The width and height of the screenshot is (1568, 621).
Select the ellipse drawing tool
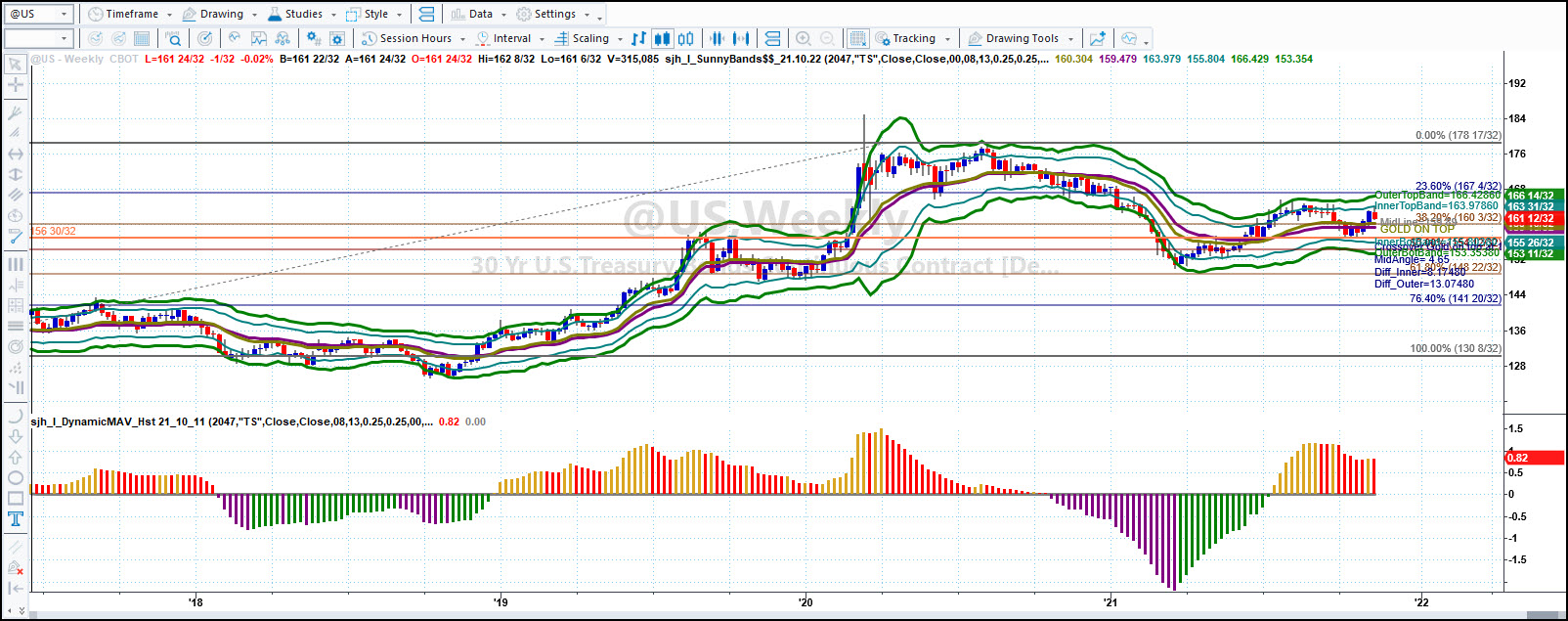pos(16,477)
